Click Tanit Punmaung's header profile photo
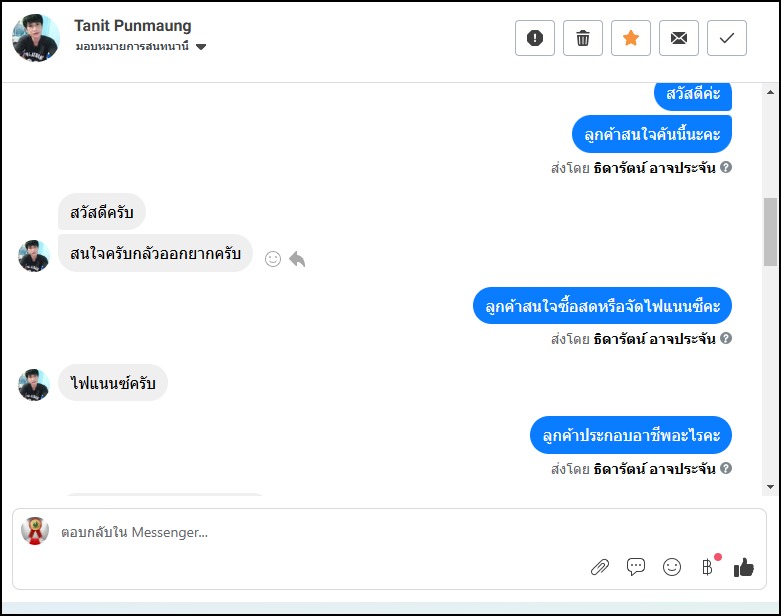Screen dimensions: 781x616 point(36,38)
